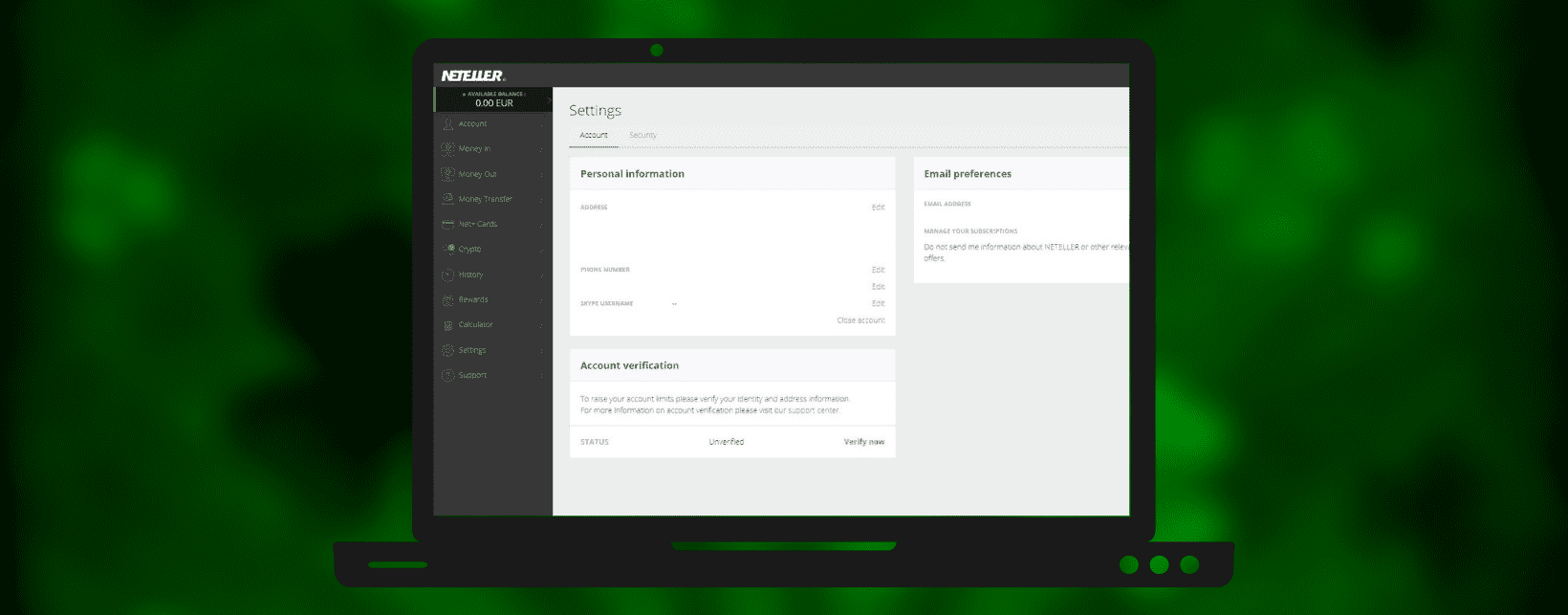Click the Email preferences card title
This screenshot has width=1568, height=615.
coord(968,174)
